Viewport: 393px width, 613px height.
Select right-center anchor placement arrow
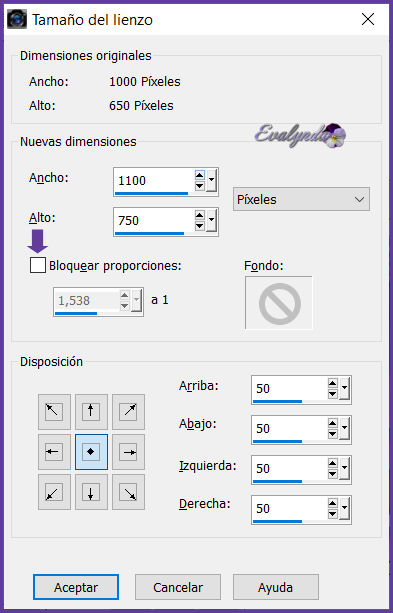128,452
